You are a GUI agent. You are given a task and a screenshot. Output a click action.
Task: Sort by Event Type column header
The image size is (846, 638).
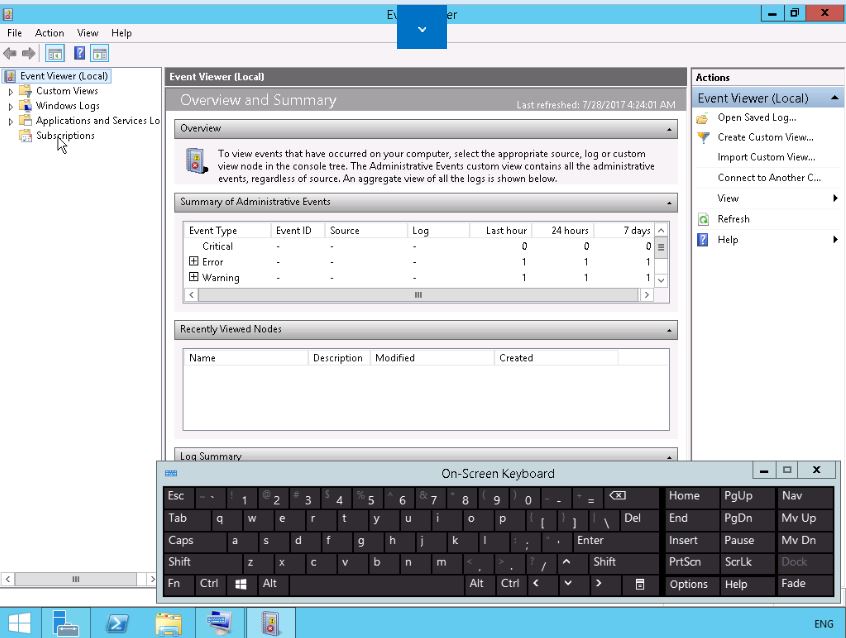227,230
